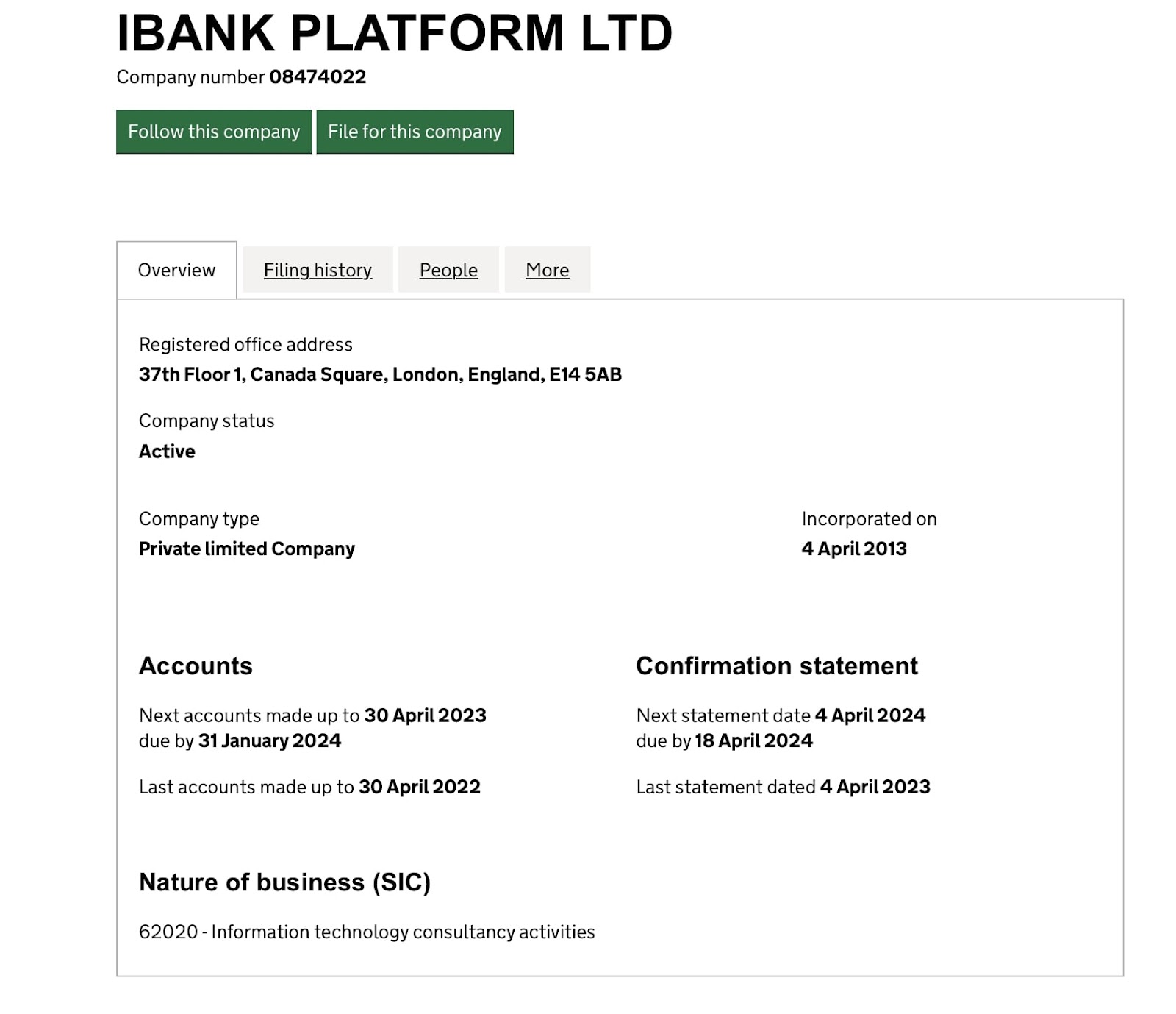Viewport: 1176px width, 1014px height.
Task: Click the registered office address text
Action: pos(380,374)
